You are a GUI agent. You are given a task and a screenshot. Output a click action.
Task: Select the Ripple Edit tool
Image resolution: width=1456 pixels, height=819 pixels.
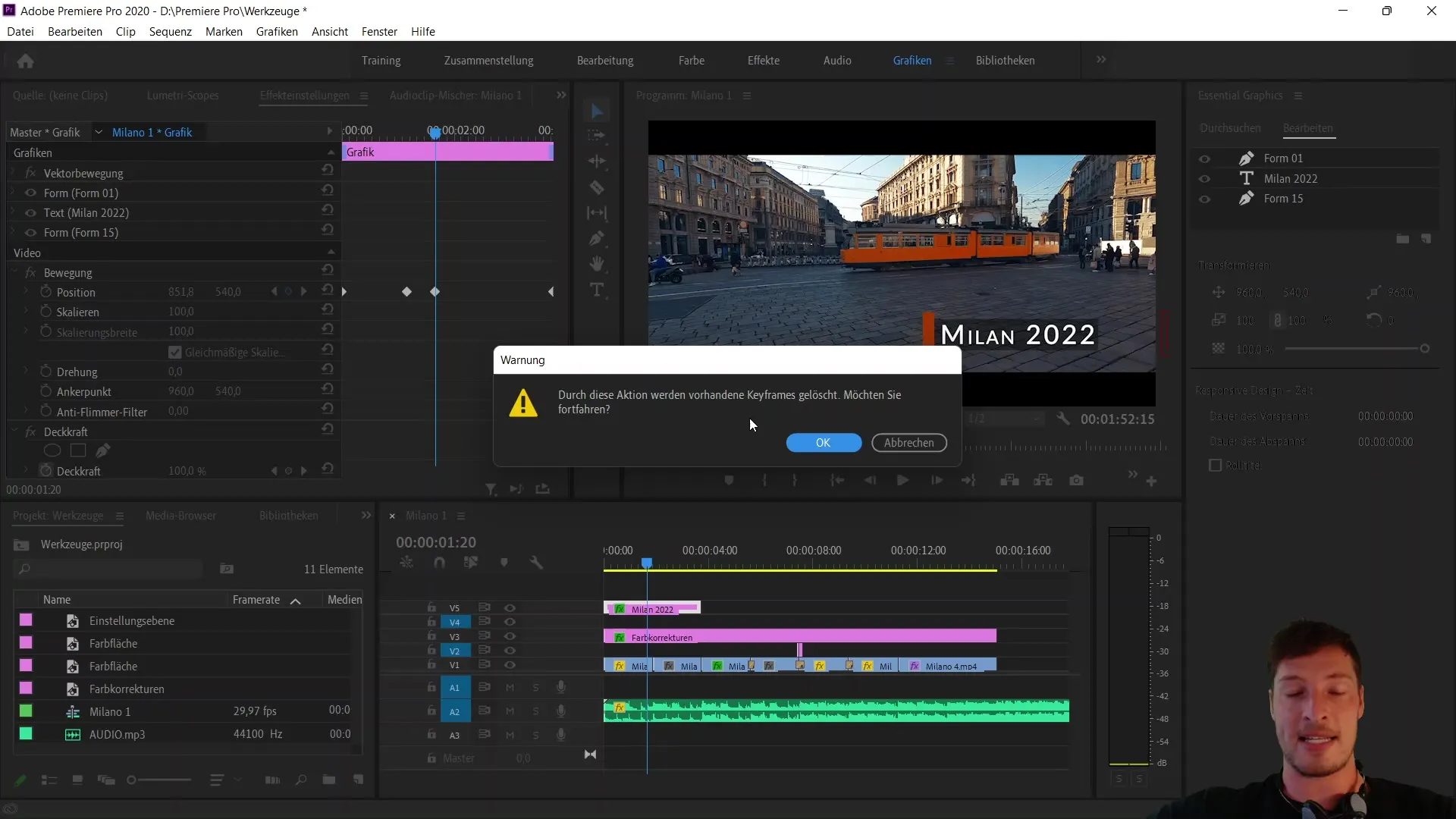pyautogui.click(x=597, y=162)
